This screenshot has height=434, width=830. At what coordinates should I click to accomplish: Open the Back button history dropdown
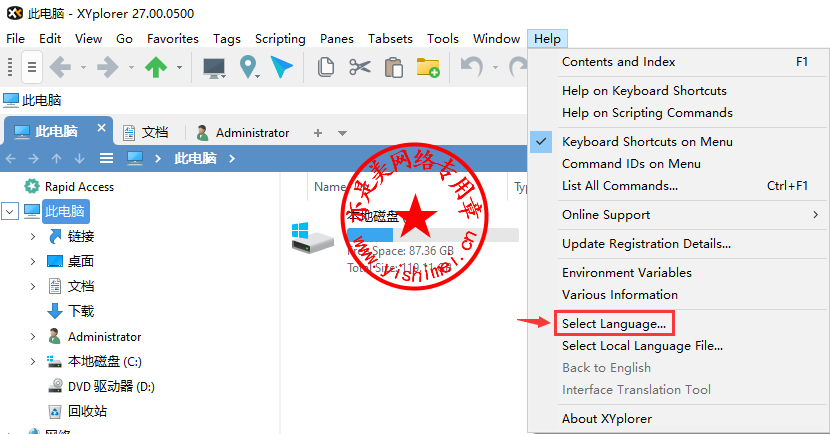[x=83, y=68]
